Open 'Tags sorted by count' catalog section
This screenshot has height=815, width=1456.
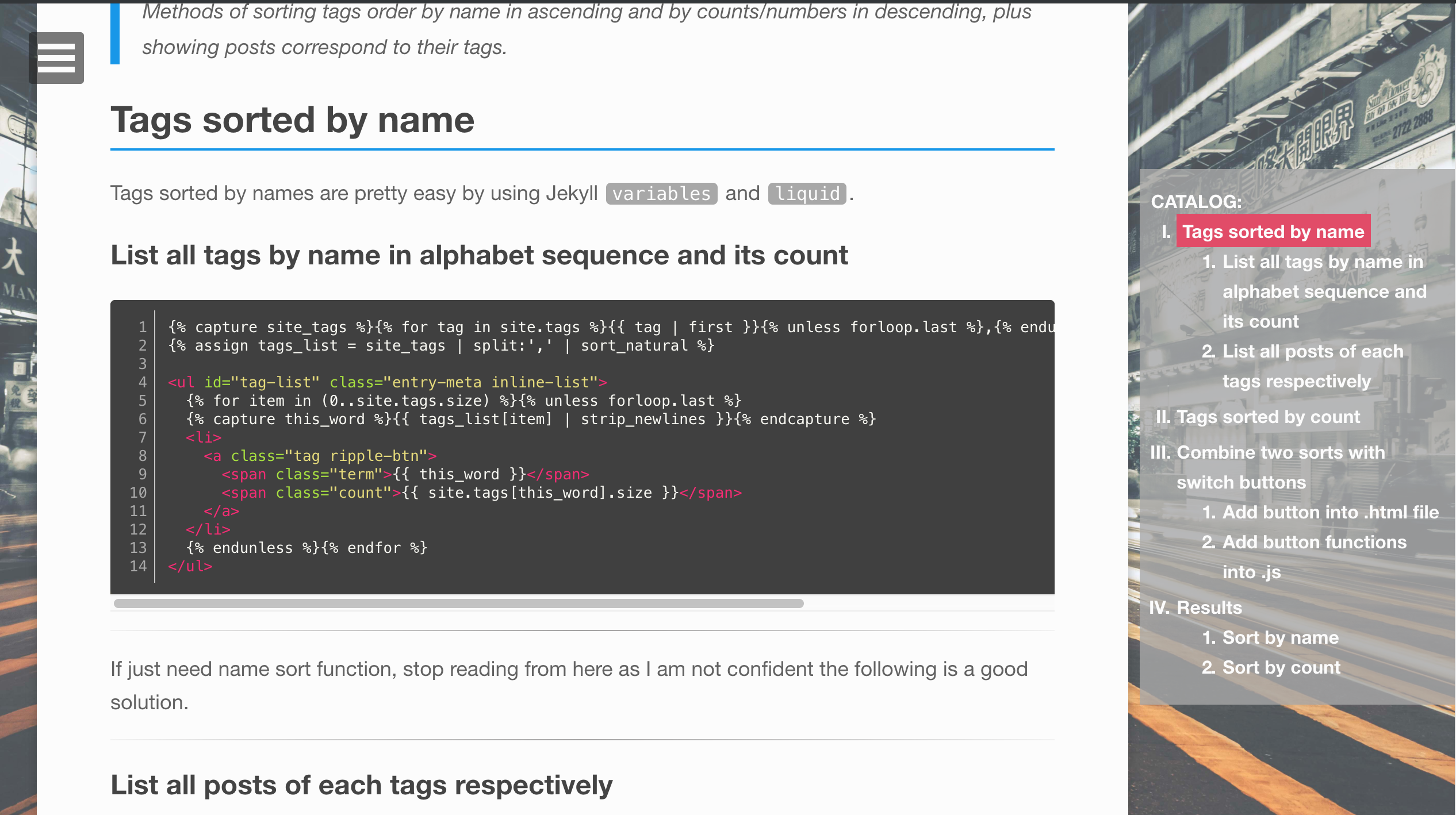[x=1267, y=417]
